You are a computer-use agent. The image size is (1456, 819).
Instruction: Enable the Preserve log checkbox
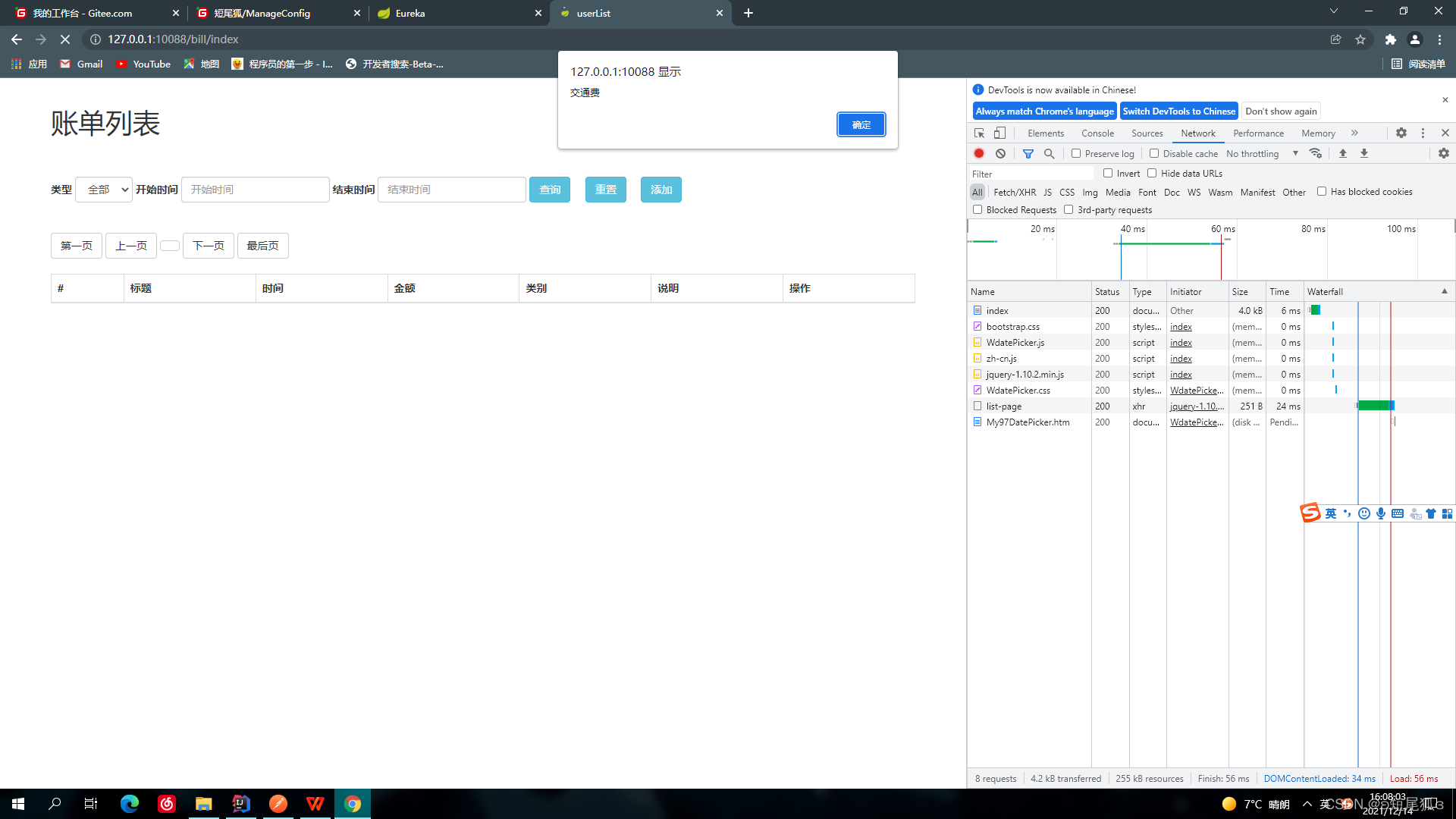coord(1076,153)
